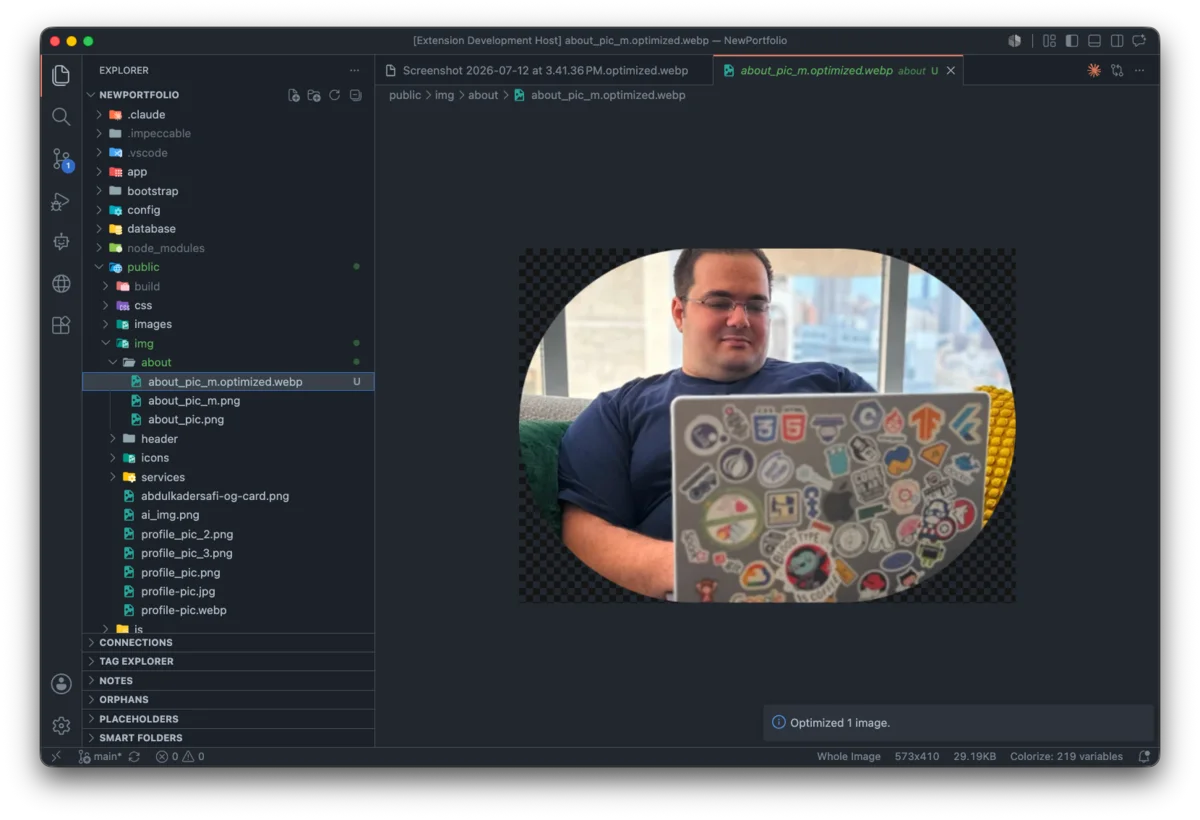This screenshot has height=820, width=1200.
Task: Click the image preview in editor
Action: click(767, 425)
